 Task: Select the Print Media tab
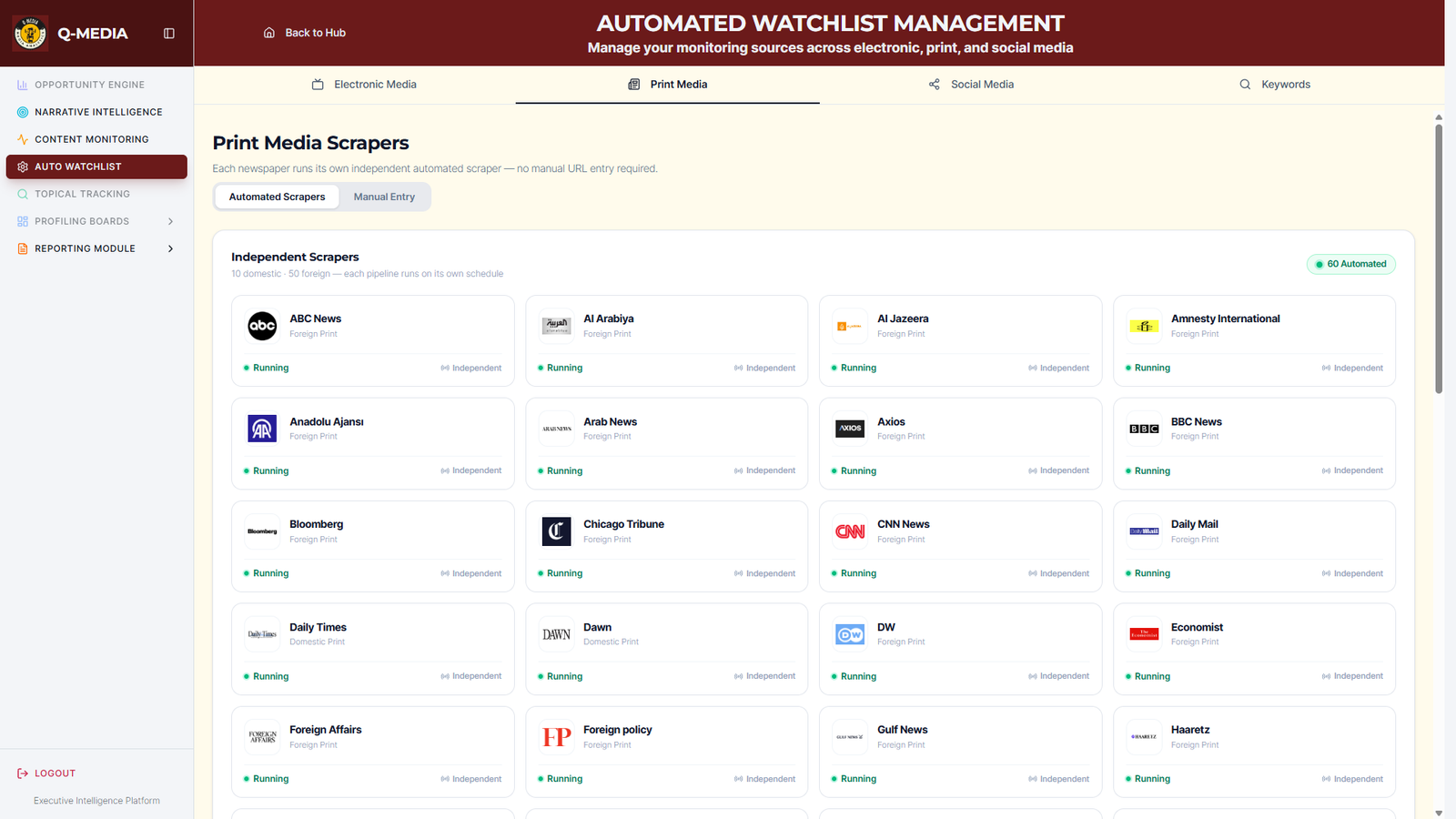(668, 85)
